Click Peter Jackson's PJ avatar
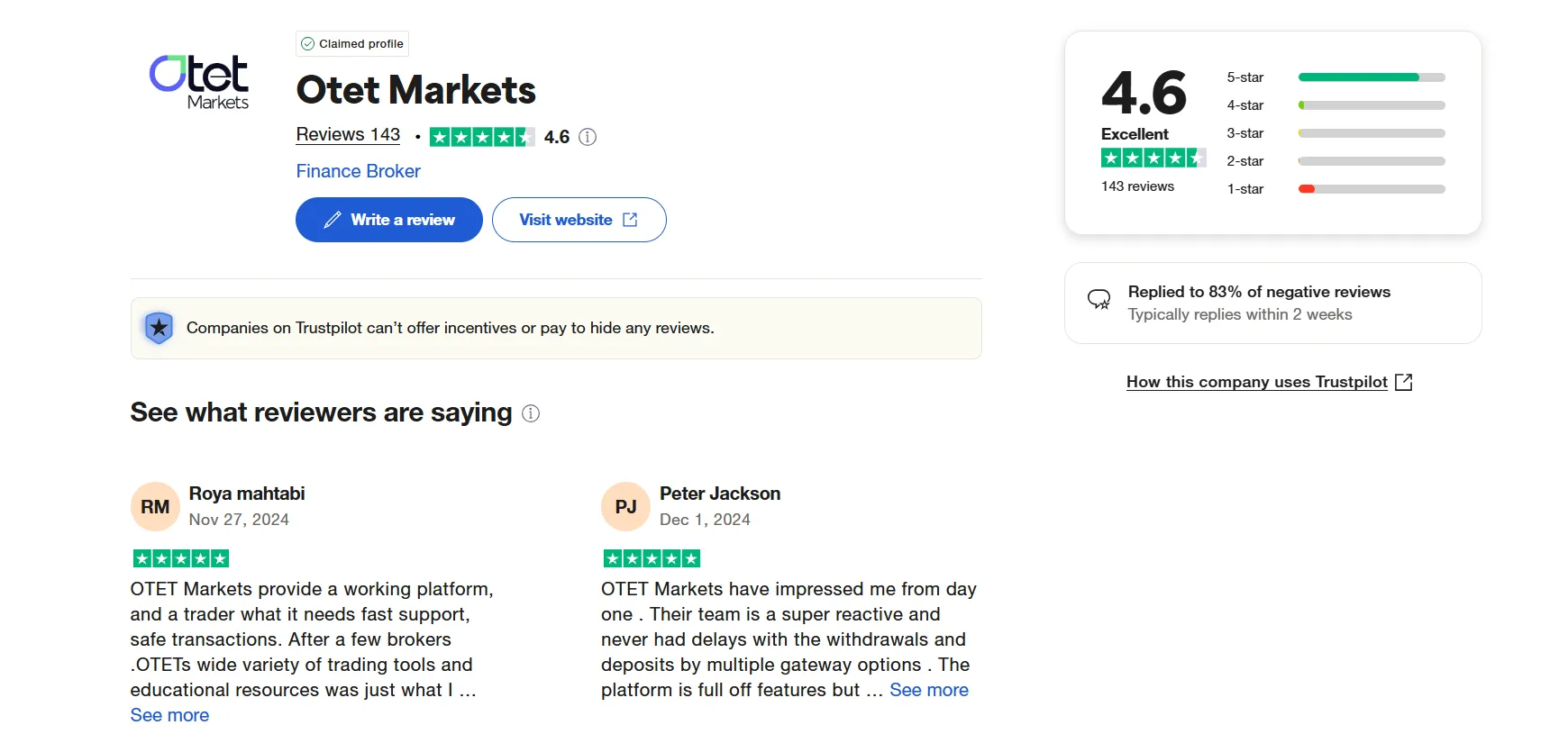 (625, 506)
